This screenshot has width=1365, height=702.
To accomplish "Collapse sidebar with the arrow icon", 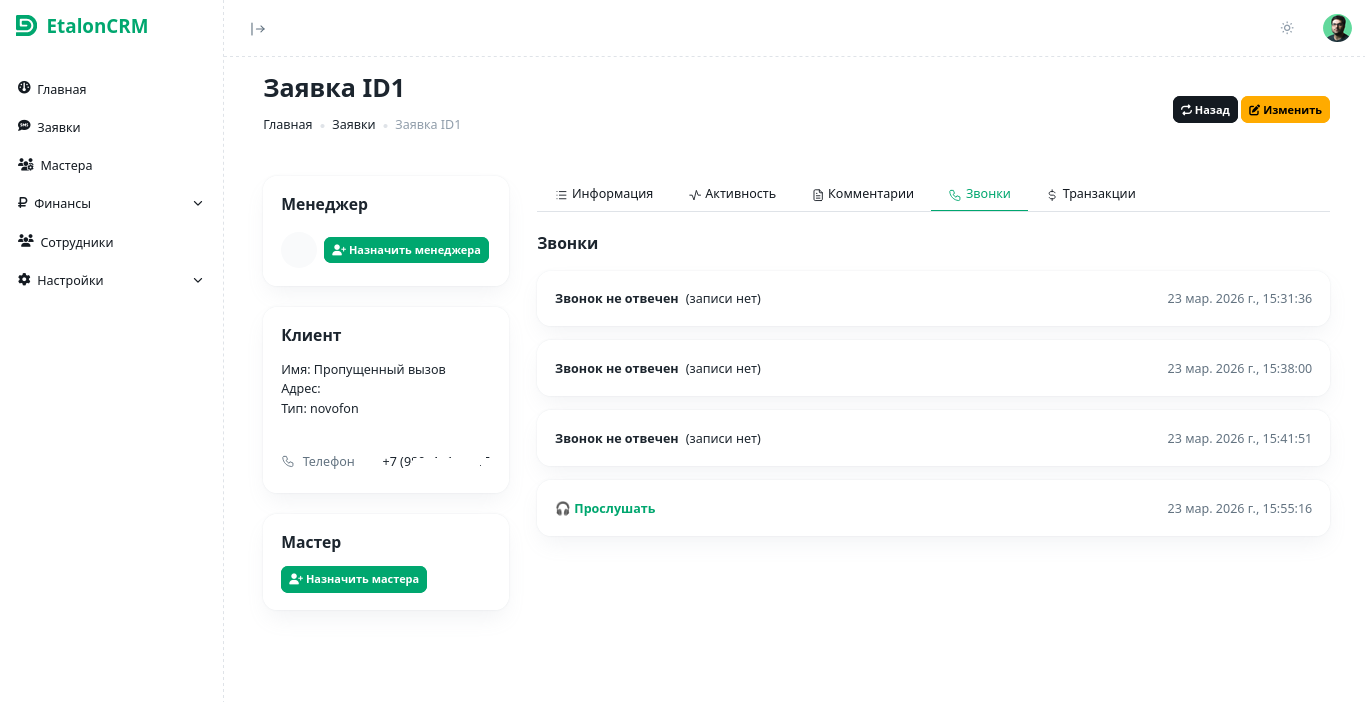I will coord(258,29).
